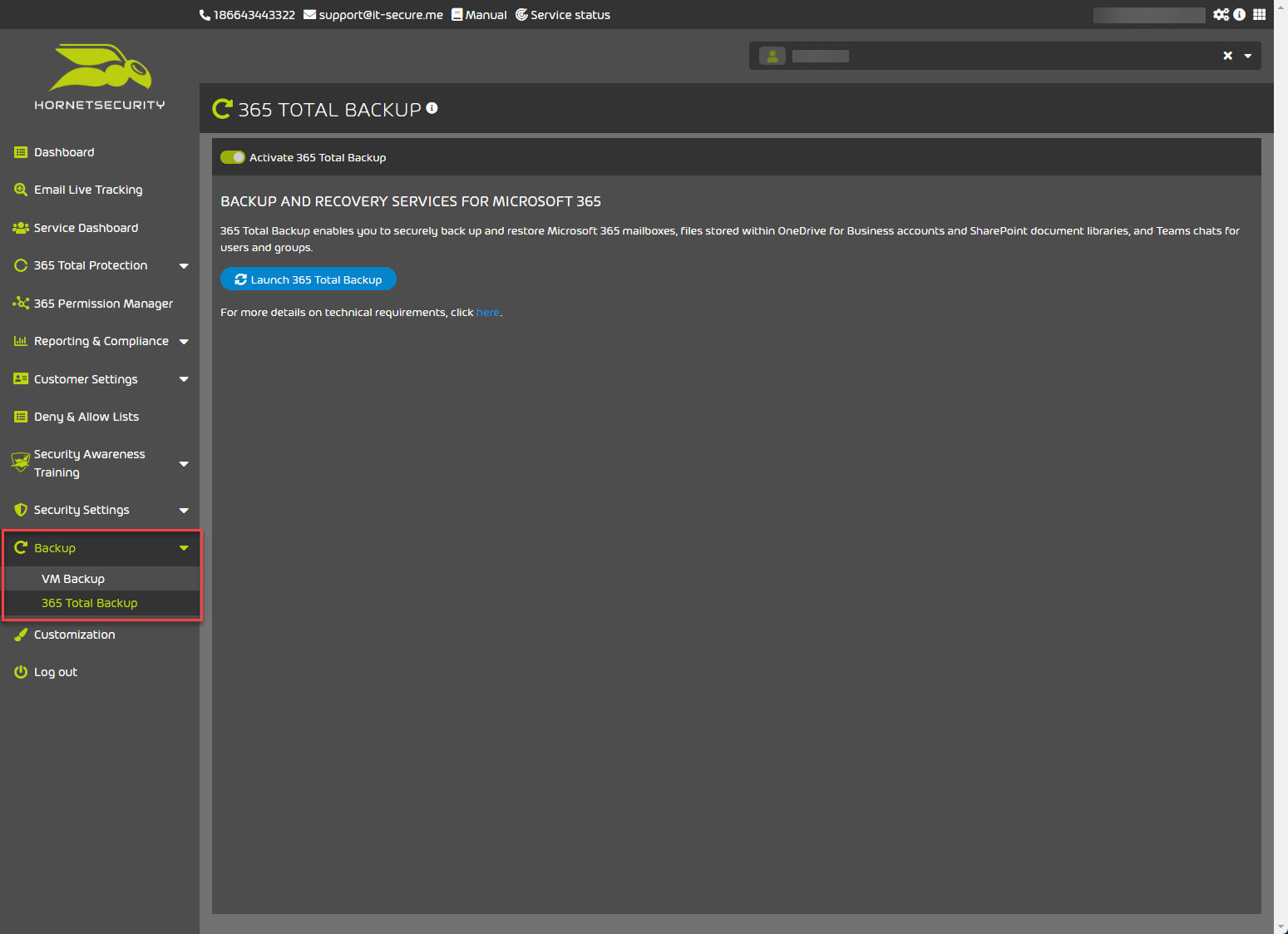The width and height of the screenshot is (1288, 934).
Task: Click the scrollbar down arrow at page bottom
Action: pos(1281,927)
